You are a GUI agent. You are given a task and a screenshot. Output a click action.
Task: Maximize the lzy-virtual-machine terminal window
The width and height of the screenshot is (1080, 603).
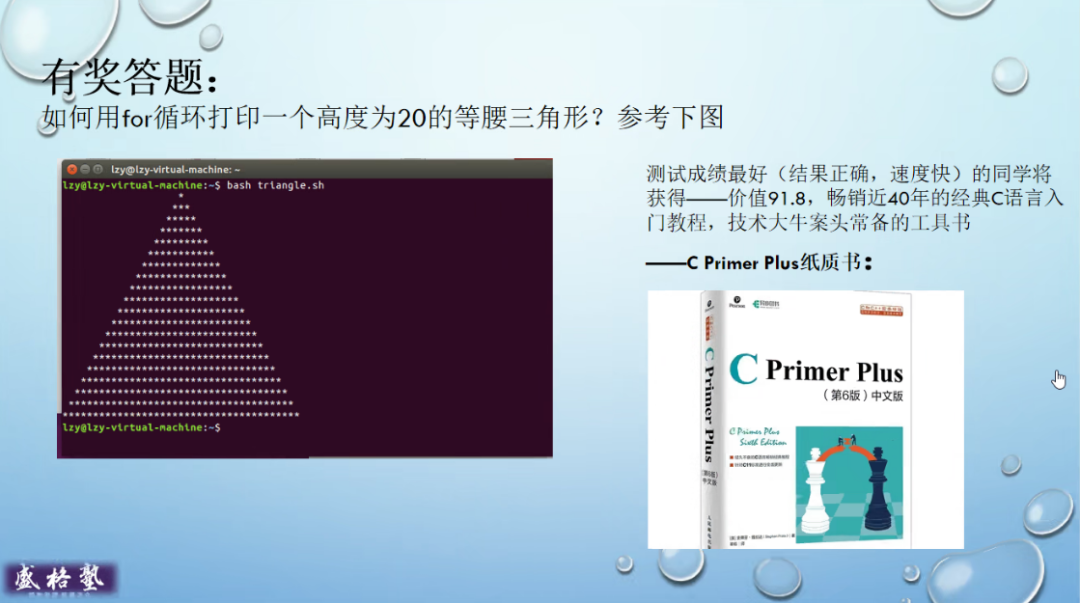(98, 169)
